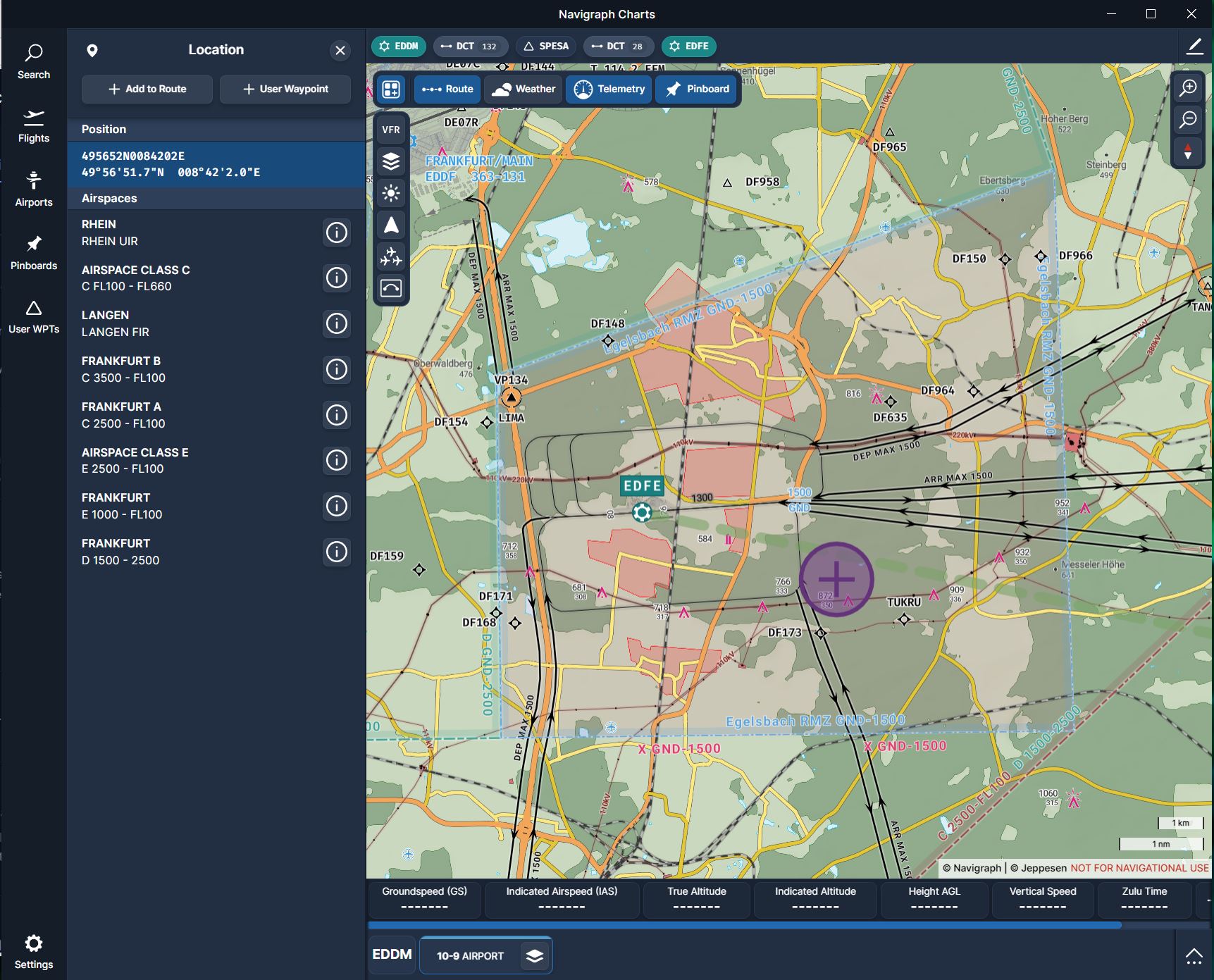Viewport: 1214px width, 980px height.
Task: Select the position coordinates row
Action: click(216, 164)
